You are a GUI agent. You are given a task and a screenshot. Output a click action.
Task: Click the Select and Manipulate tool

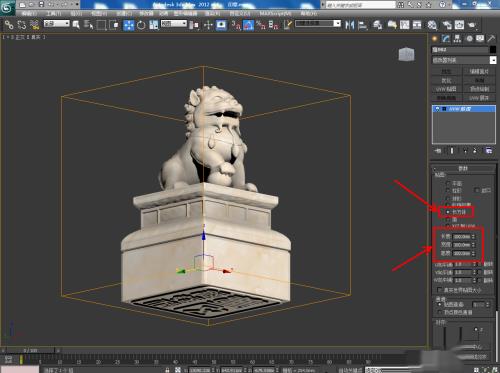click(208, 25)
